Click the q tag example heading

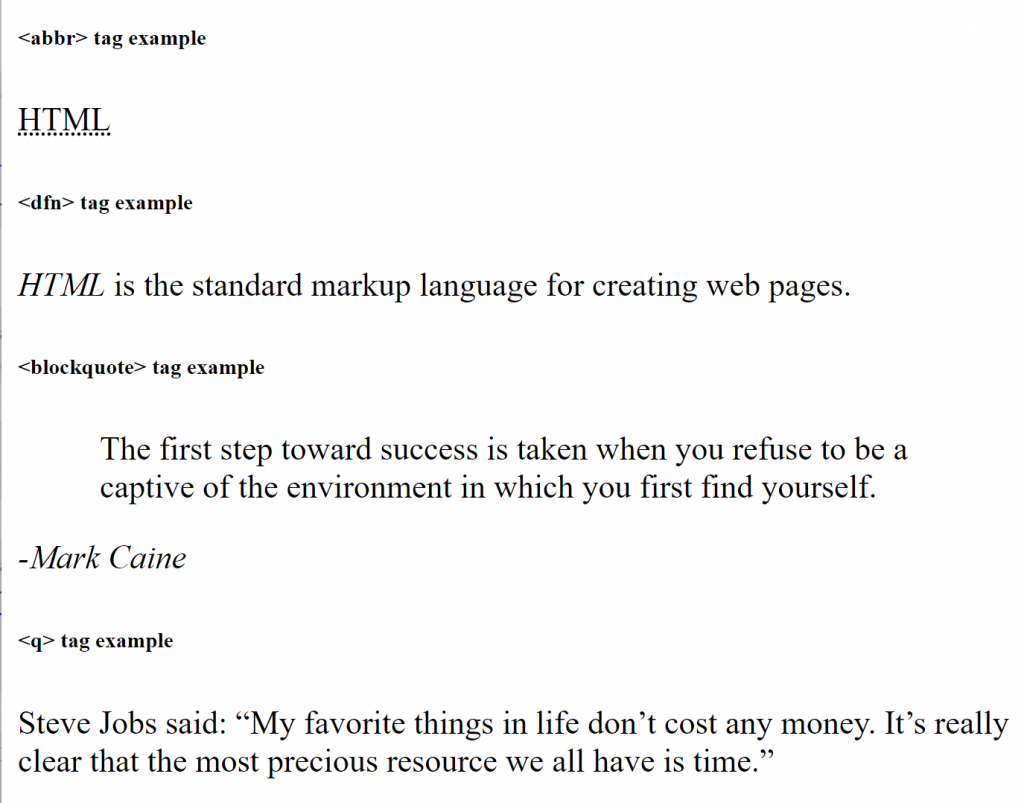pyautogui.click(x=95, y=641)
